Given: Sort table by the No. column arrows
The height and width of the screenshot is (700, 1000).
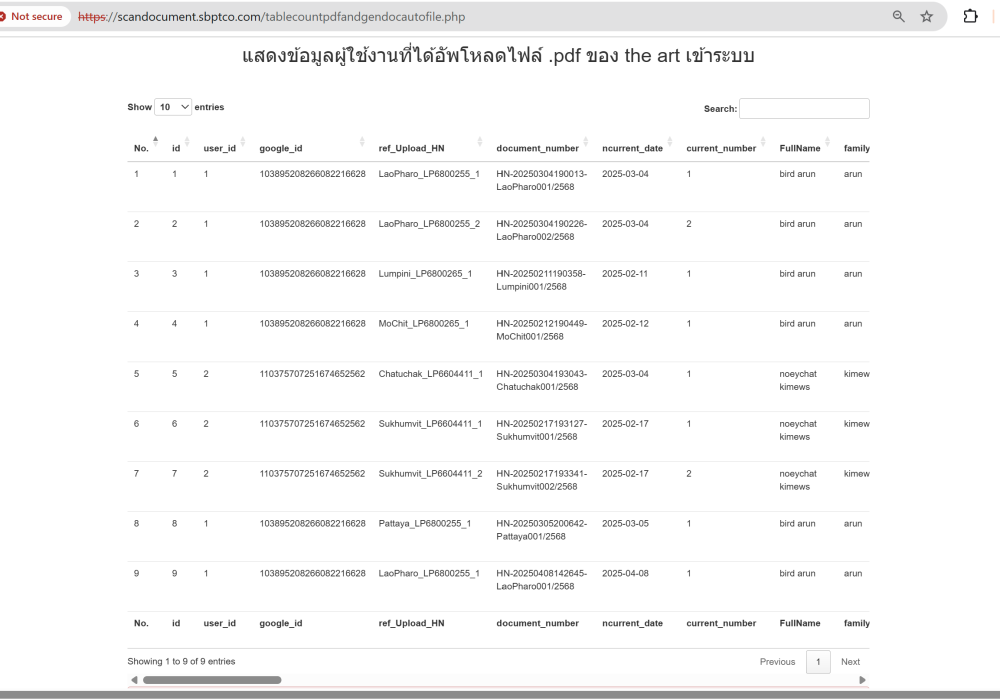Looking at the screenshot, I should click(155, 143).
